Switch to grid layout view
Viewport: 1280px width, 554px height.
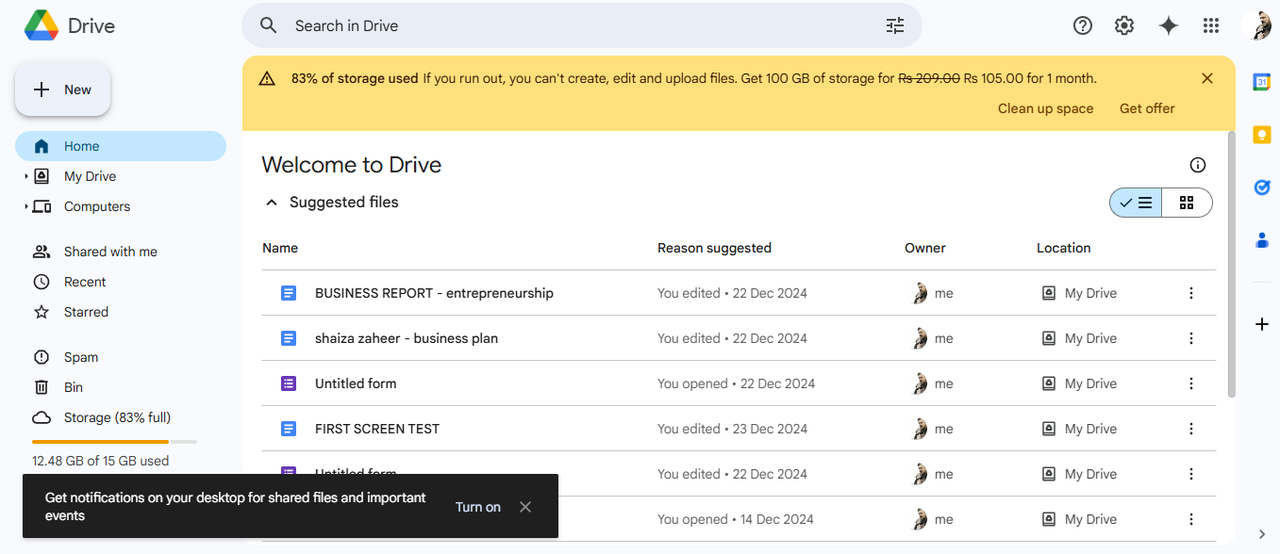(1187, 203)
